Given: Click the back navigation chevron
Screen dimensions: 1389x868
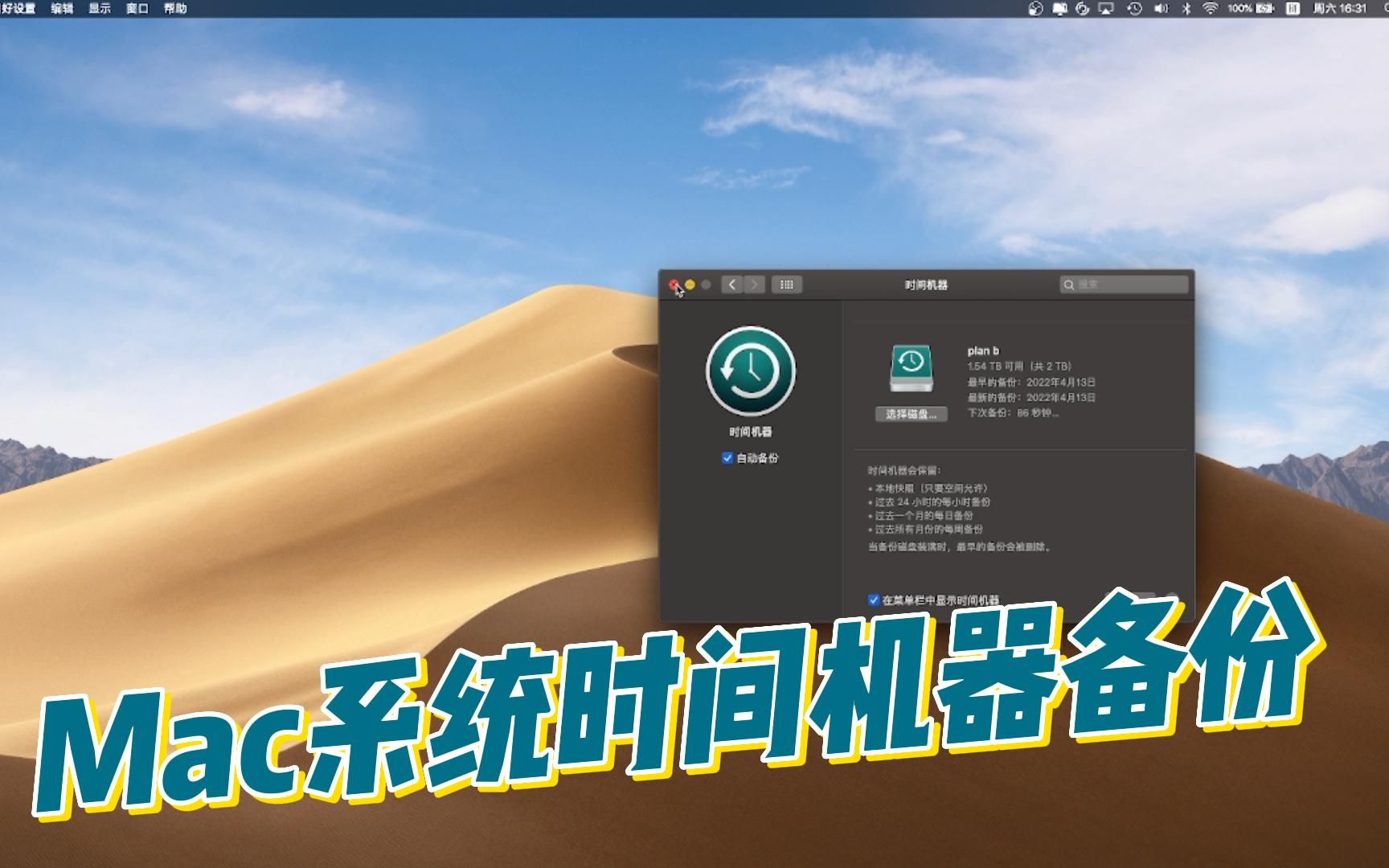Looking at the screenshot, I should [x=731, y=285].
